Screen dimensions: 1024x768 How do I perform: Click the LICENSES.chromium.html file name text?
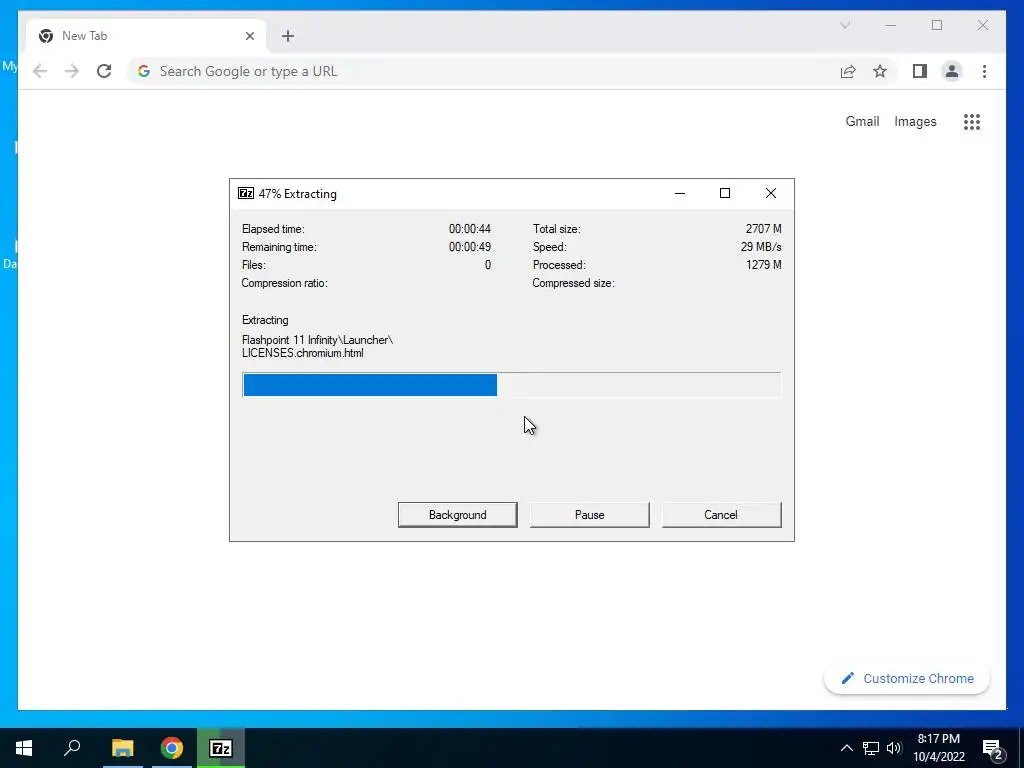click(x=302, y=353)
